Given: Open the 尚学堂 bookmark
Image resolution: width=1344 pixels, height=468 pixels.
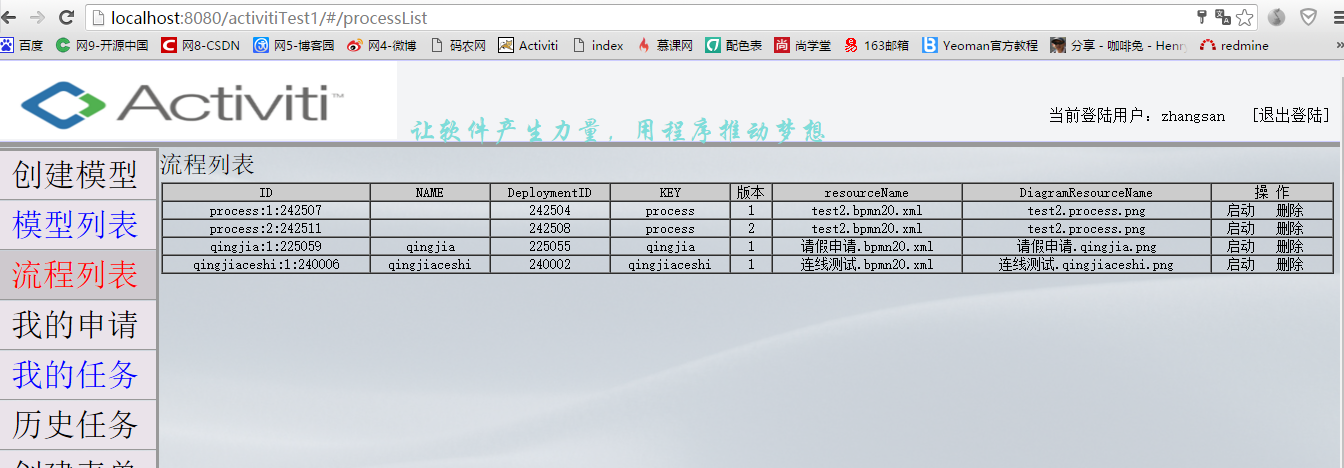Looking at the screenshot, I should click(x=803, y=45).
